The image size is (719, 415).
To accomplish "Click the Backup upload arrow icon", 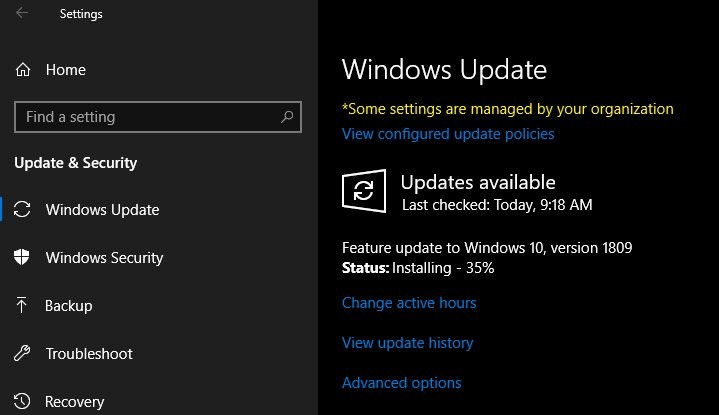I will click(22, 306).
